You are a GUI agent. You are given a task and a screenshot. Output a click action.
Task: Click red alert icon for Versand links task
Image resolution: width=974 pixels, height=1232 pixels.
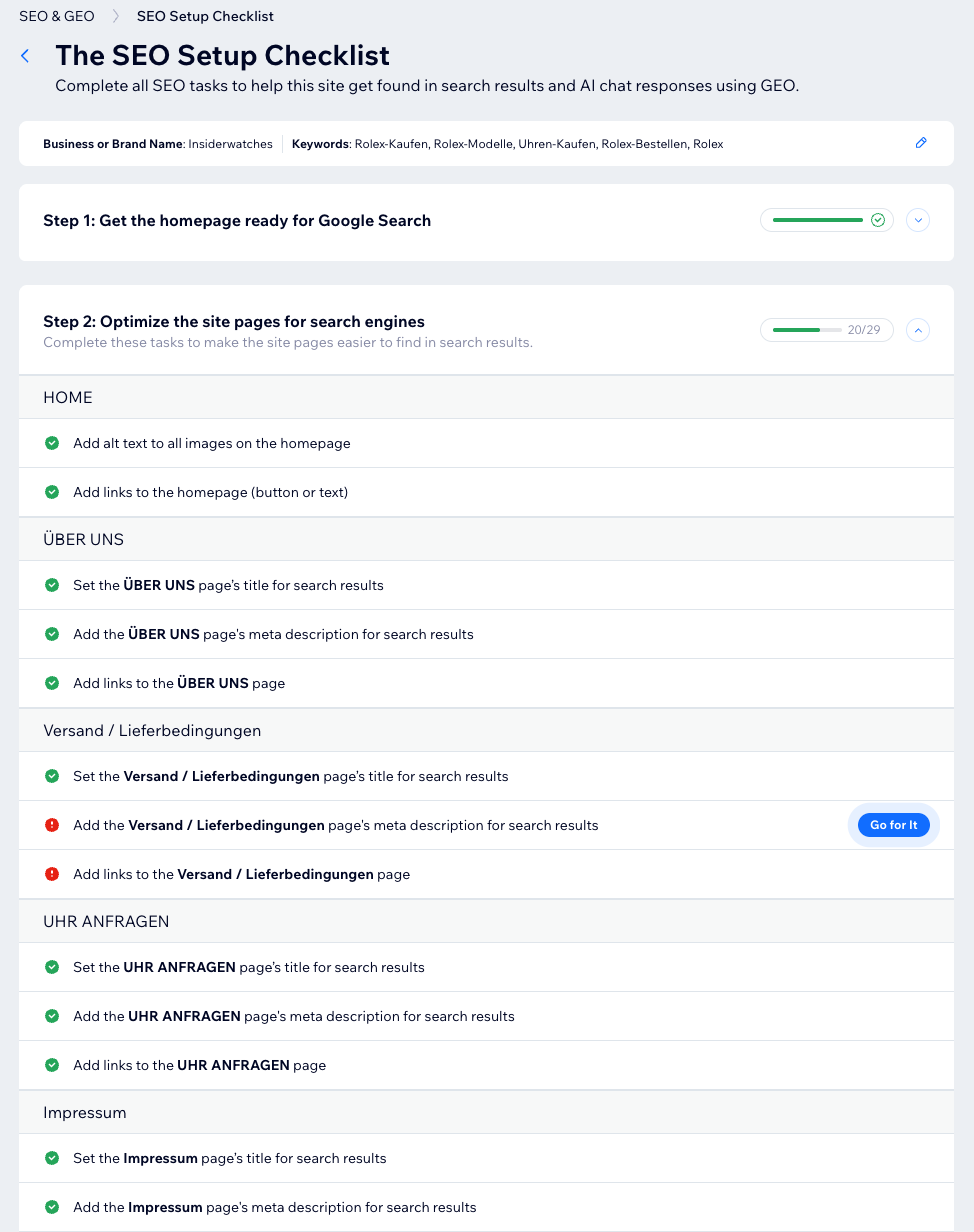[x=52, y=874]
